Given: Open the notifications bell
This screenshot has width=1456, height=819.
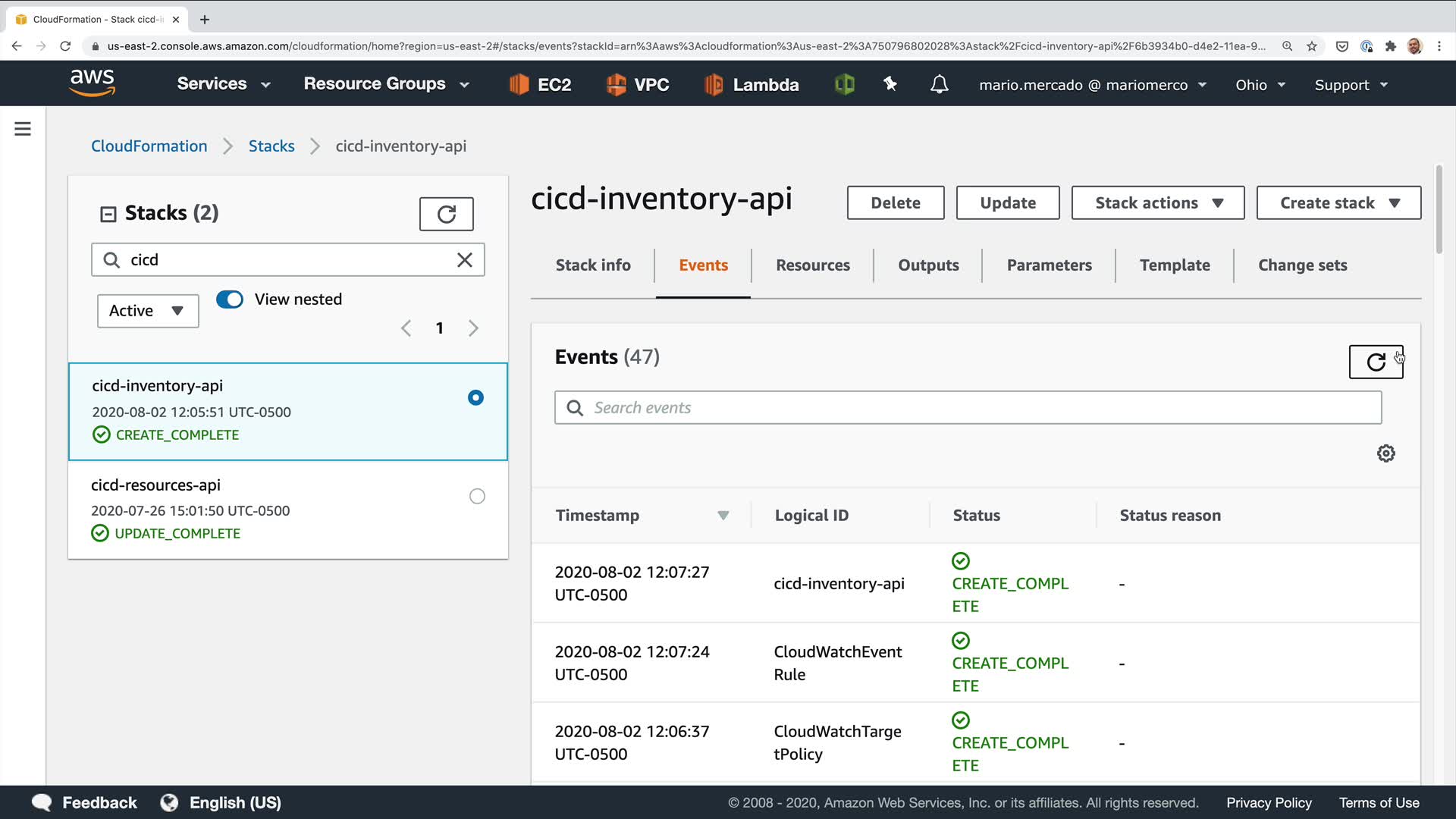Looking at the screenshot, I should click(x=939, y=84).
